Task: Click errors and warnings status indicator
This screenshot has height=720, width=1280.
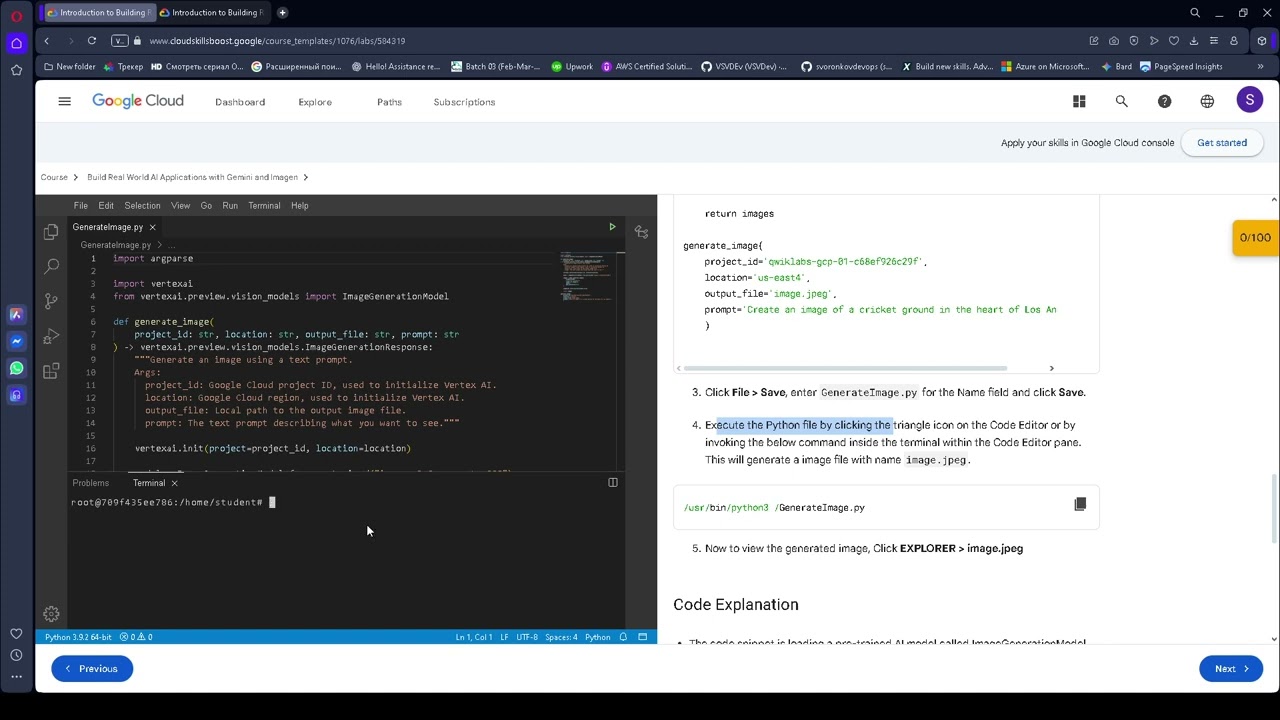Action: tap(136, 637)
